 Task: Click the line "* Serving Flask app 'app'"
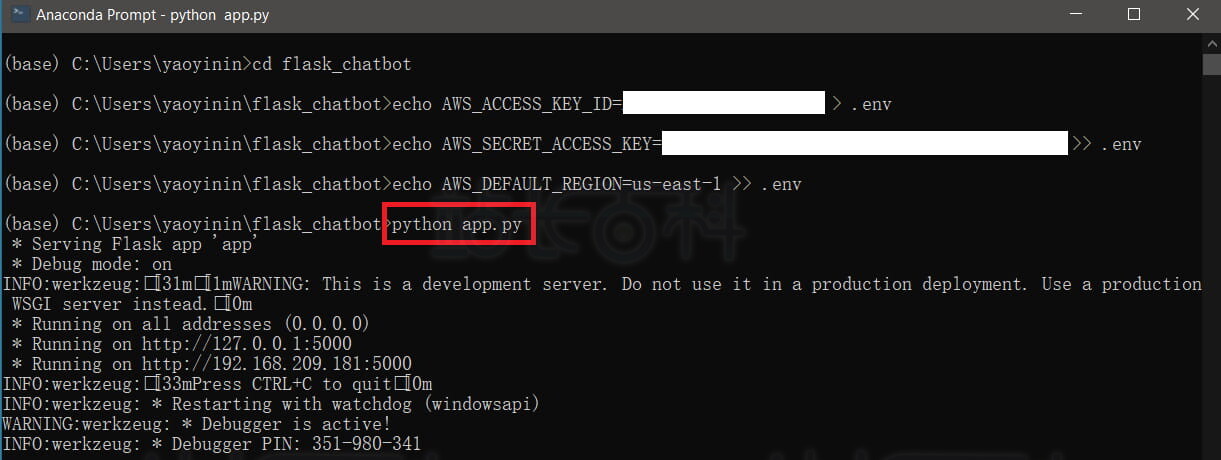point(135,244)
